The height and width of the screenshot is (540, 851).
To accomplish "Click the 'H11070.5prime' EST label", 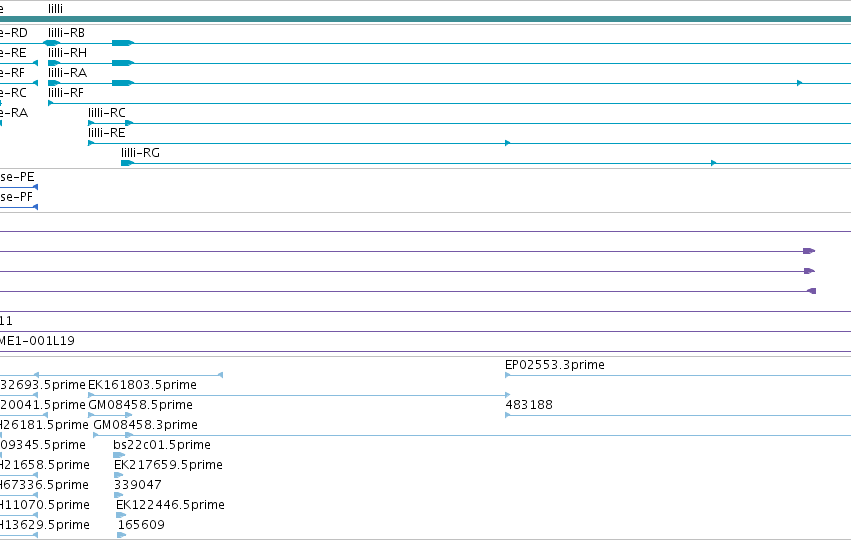I will click(x=45, y=505).
